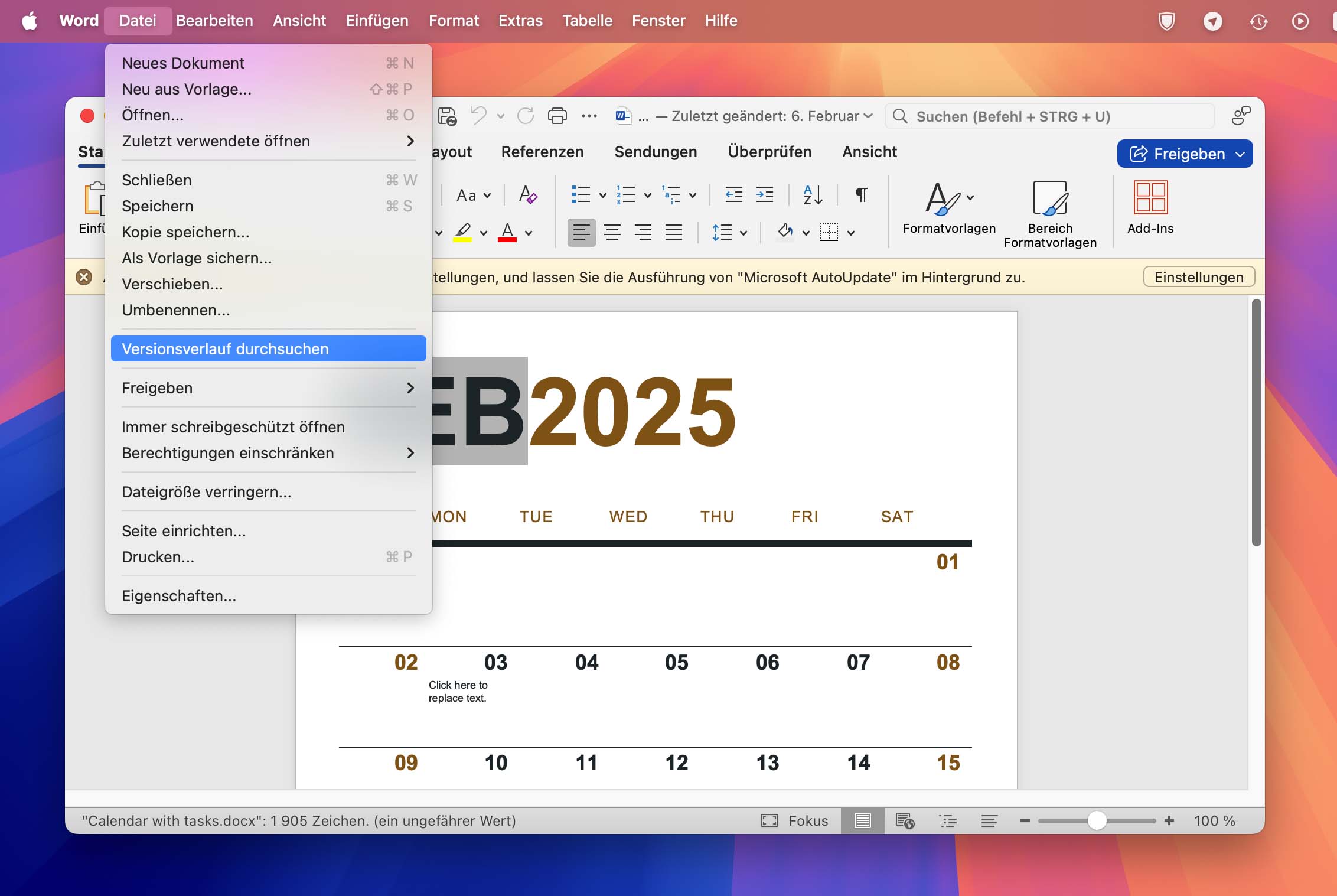Open the Add-Ins icon
The width and height of the screenshot is (1337, 896).
point(1150,207)
